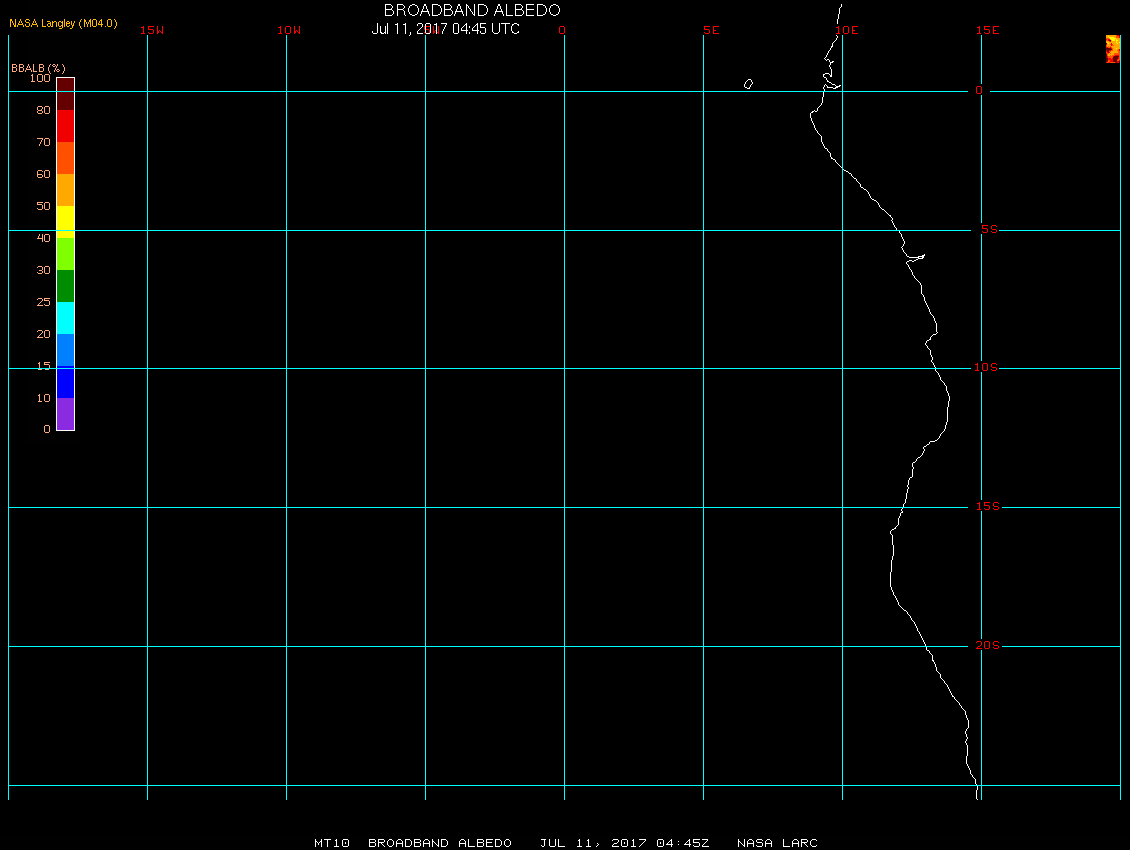Click the '15E' longitude label
The width and height of the screenshot is (1130, 850).
coord(987,30)
